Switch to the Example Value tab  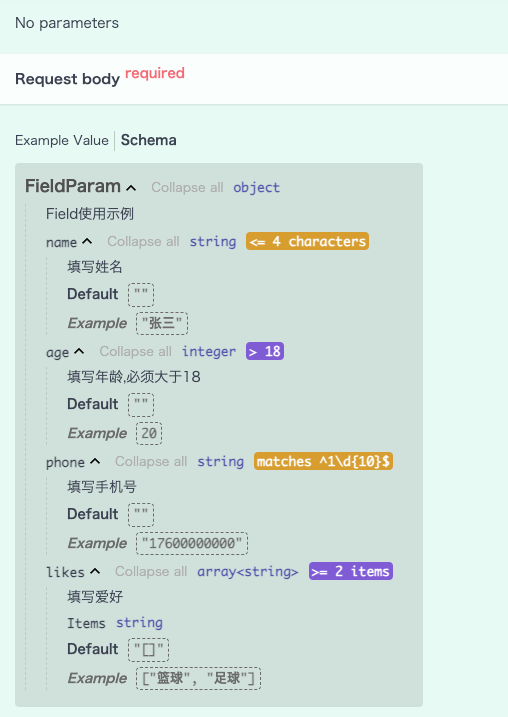[62, 140]
